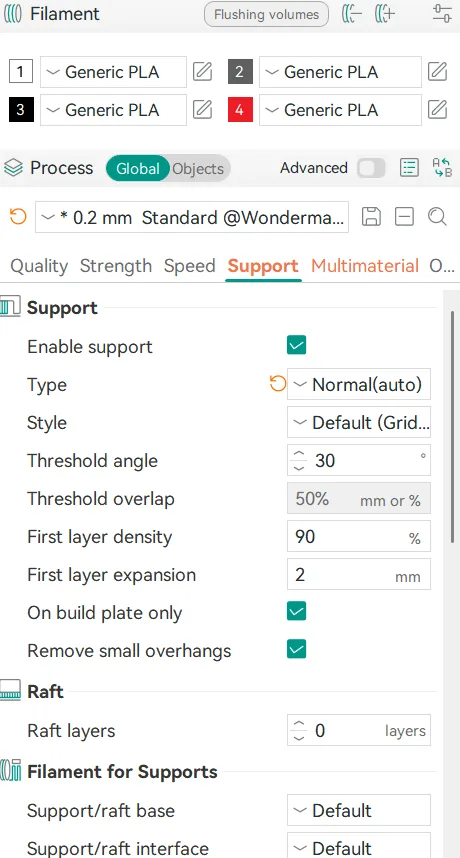The image size is (460, 858).
Task: Switch to the Multimaterial tab
Action: (365, 266)
